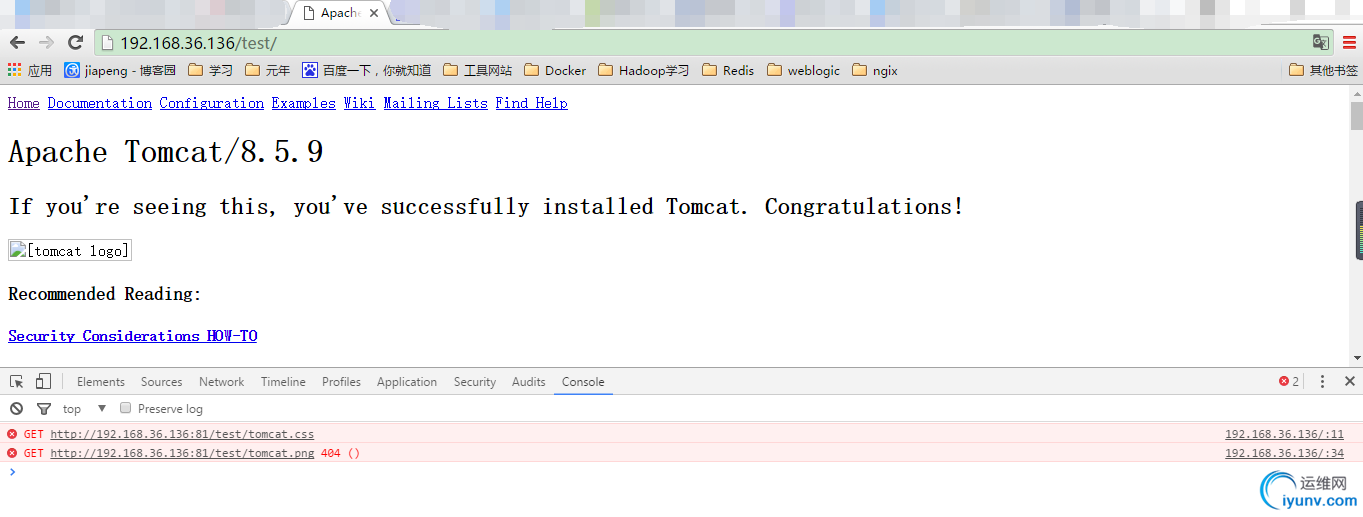Open the 其他书签 folder
Screen dimensions: 1363x517
point(1324,70)
